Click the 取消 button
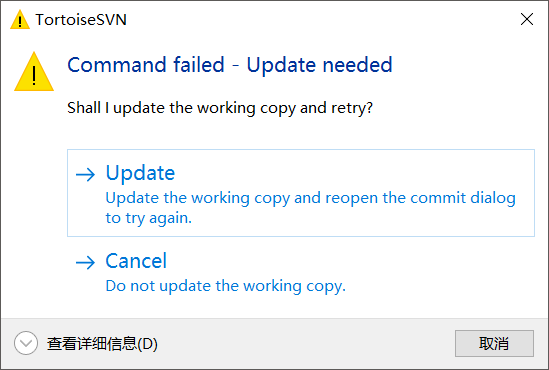Image resolution: width=549 pixels, height=370 pixels. pos(494,343)
